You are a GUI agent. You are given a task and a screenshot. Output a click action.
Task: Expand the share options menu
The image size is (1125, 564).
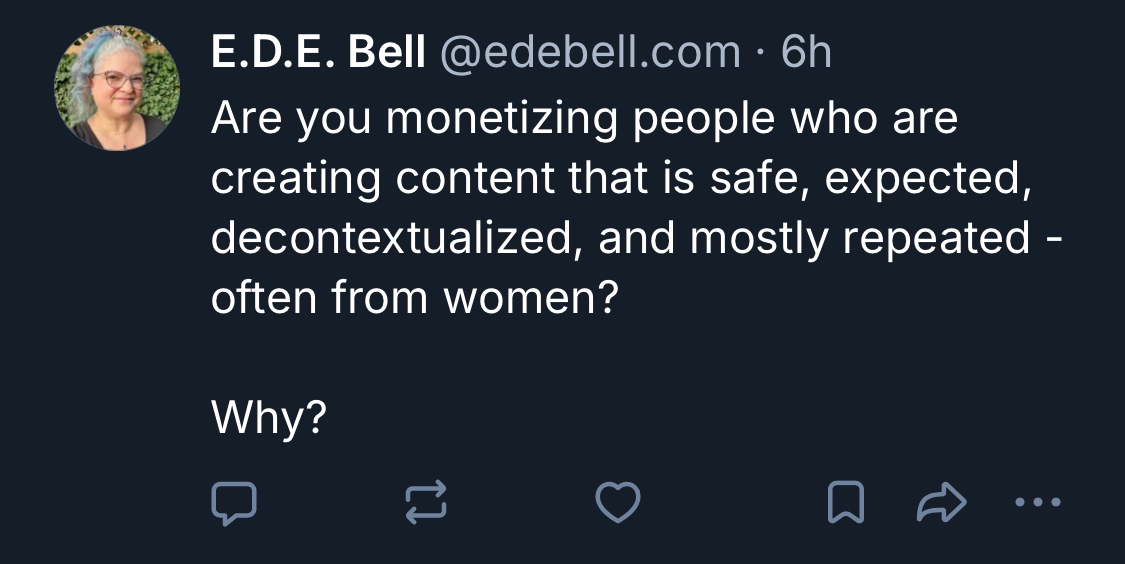(x=941, y=502)
